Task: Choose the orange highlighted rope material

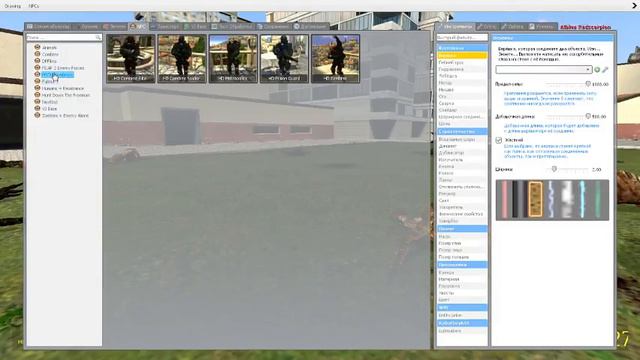Action: pyautogui.click(x=535, y=200)
